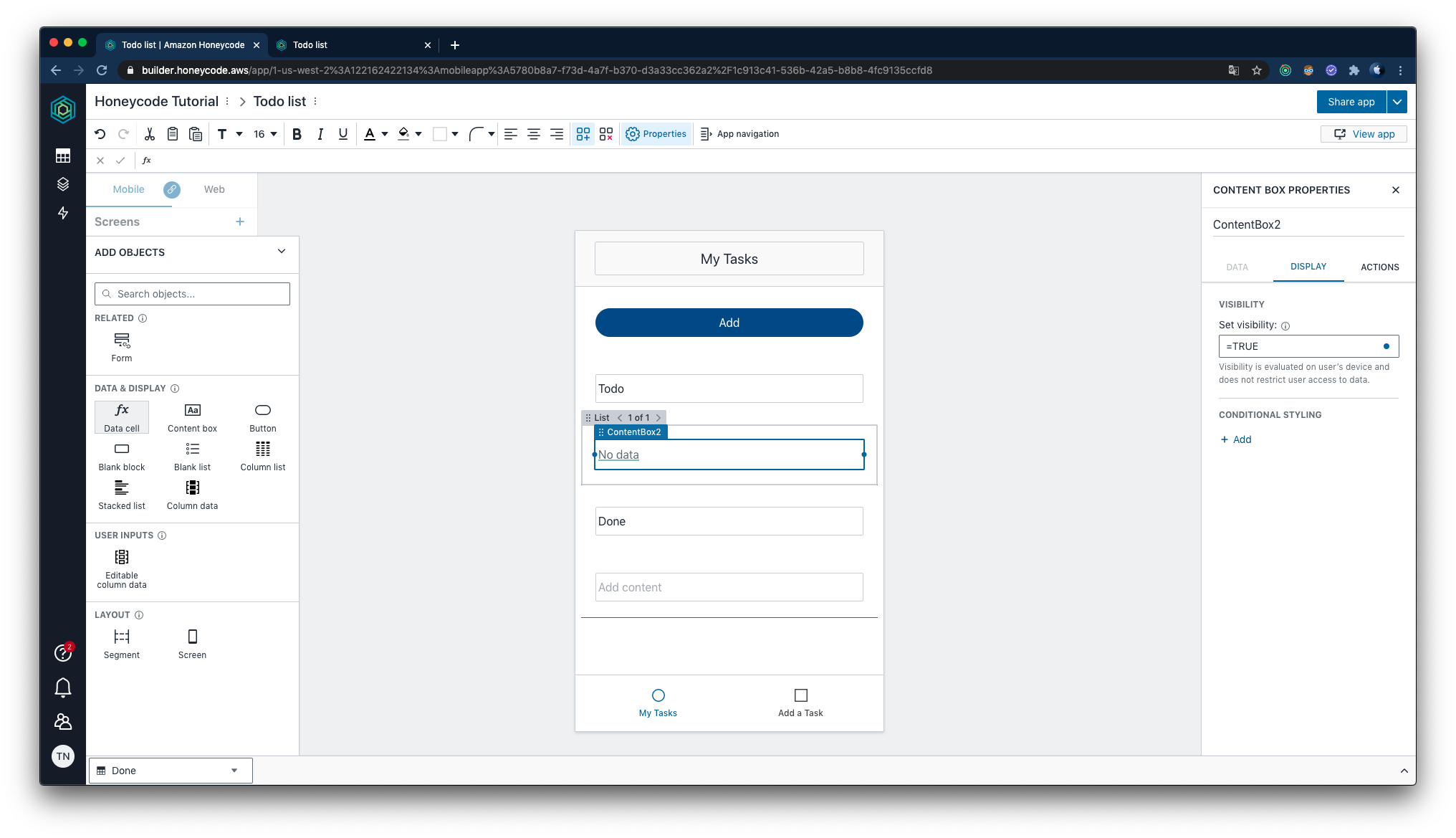Viewport: 1456px width, 838px height.
Task: Click the Set visibility formula field
Action: tap(1308, 346)
